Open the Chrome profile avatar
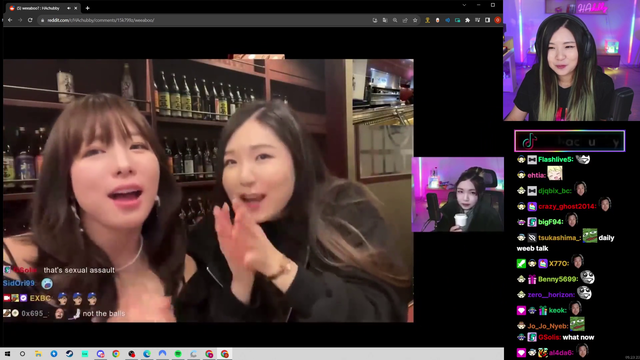The image size is (640, 360). (498, 20)
